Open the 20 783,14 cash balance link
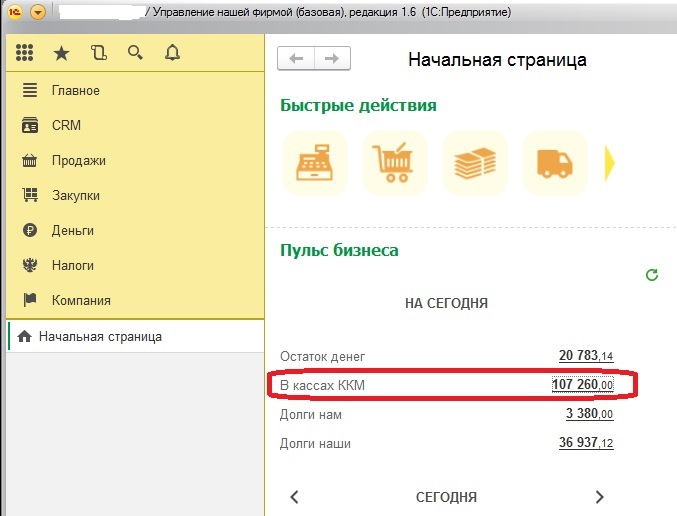Screen dimensions: 677x516 click(x=585, y=356)
